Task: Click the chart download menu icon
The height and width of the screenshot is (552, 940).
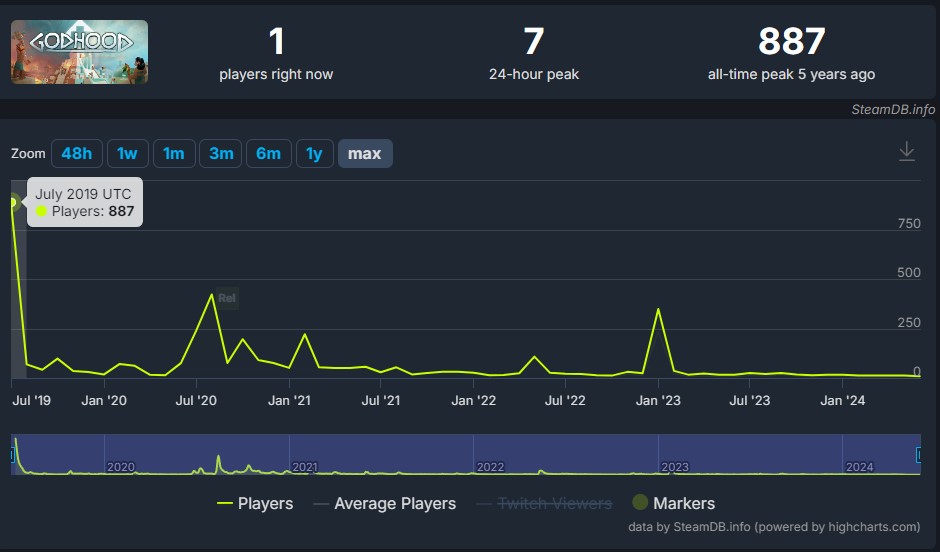Action: pyautogui.click(x=906, y=152)
